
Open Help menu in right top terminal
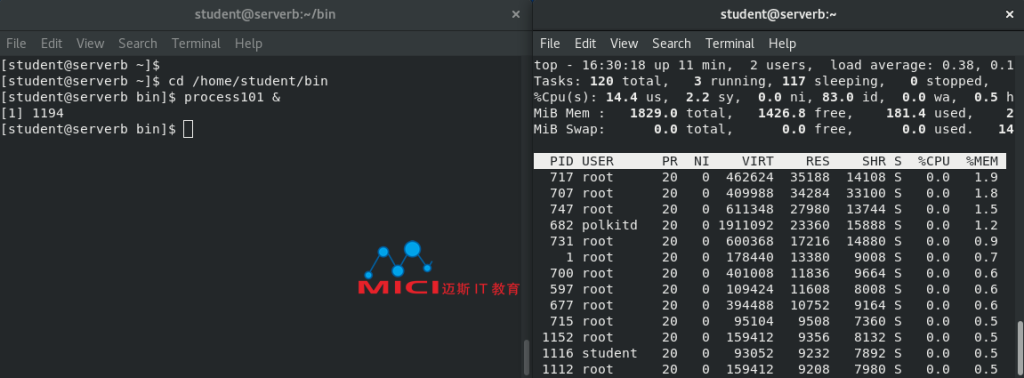tap(782, 44)
